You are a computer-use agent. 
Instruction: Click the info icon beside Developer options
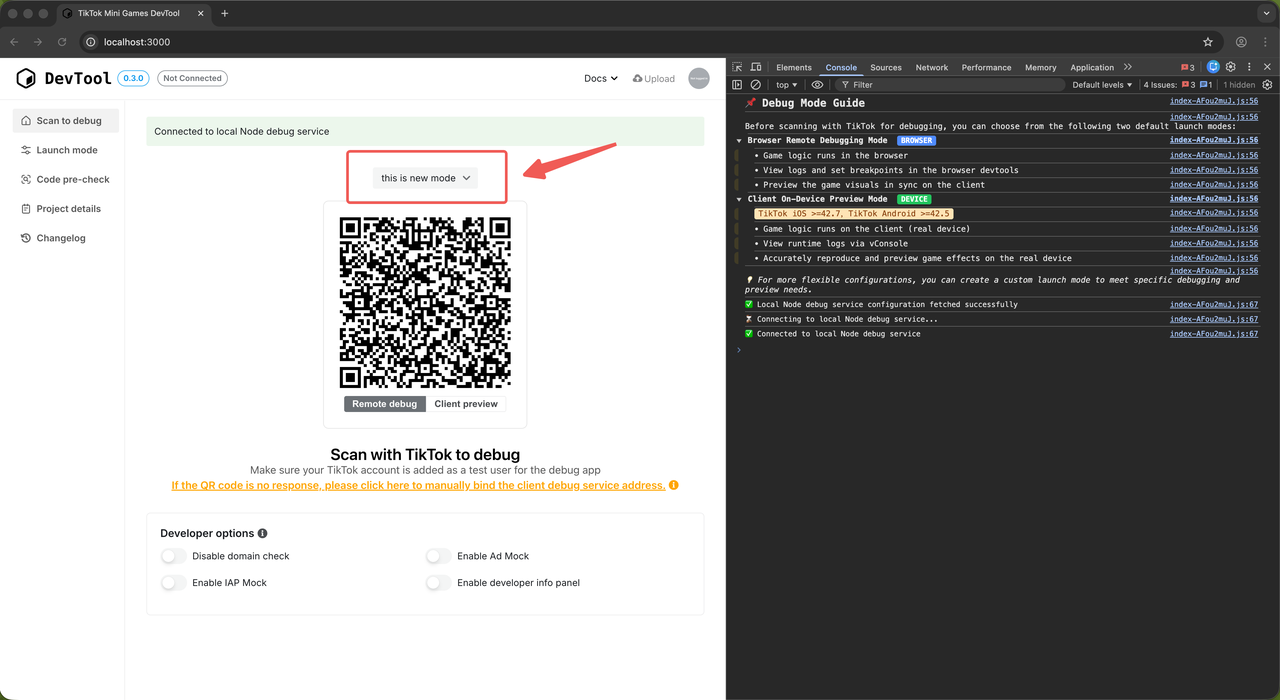263,534
